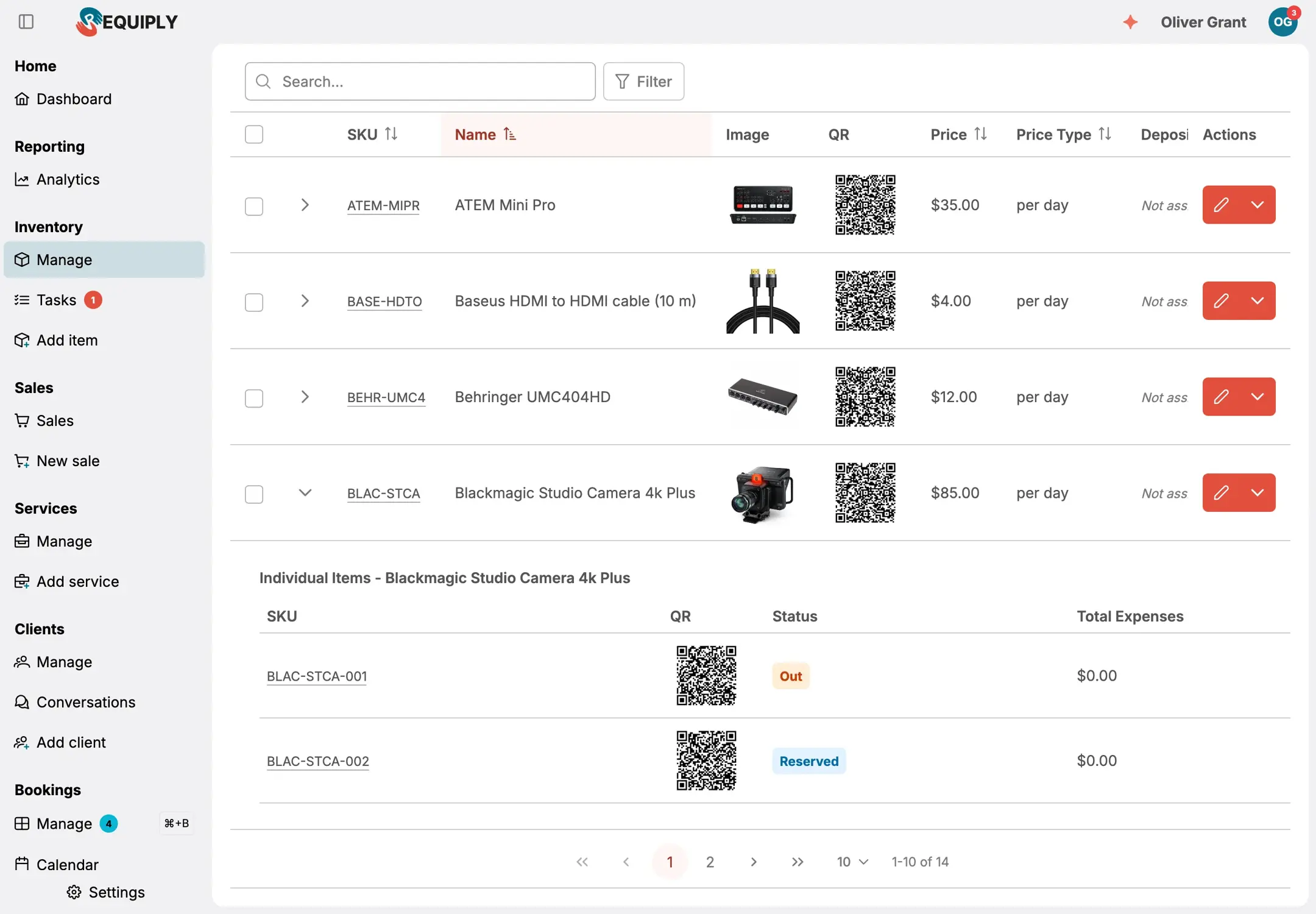Viewport: 1316px width, 914px height.
Task: Sort the Price Type column
Action: click(x=1105, y=134)
